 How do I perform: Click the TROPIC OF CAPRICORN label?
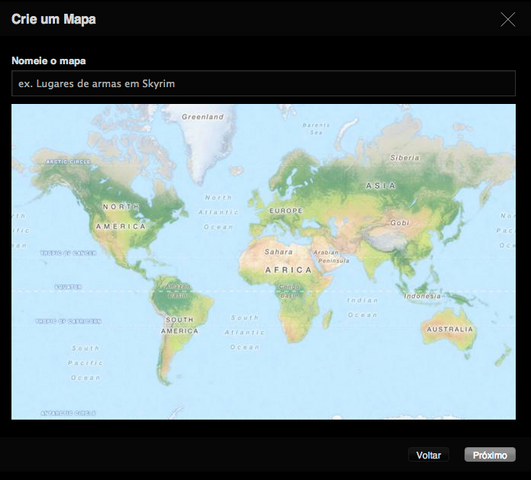tap(68, 321)
